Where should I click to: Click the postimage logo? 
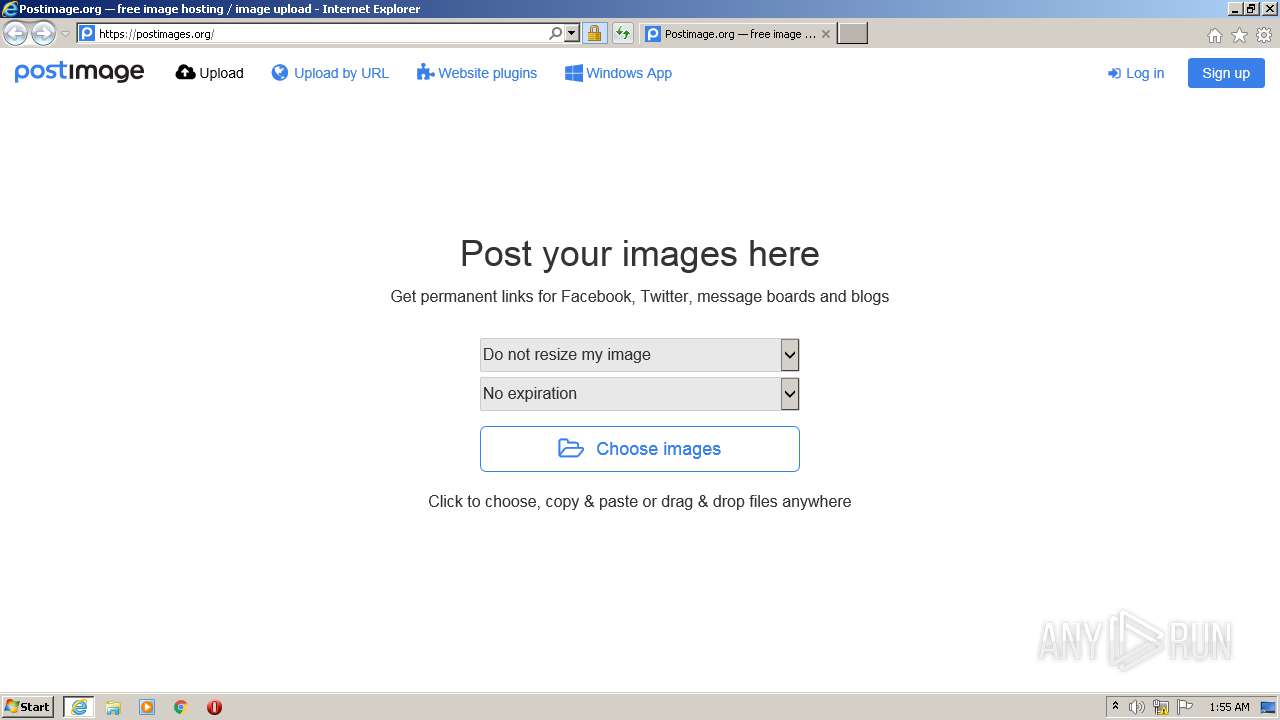click(x=79, y=72)
